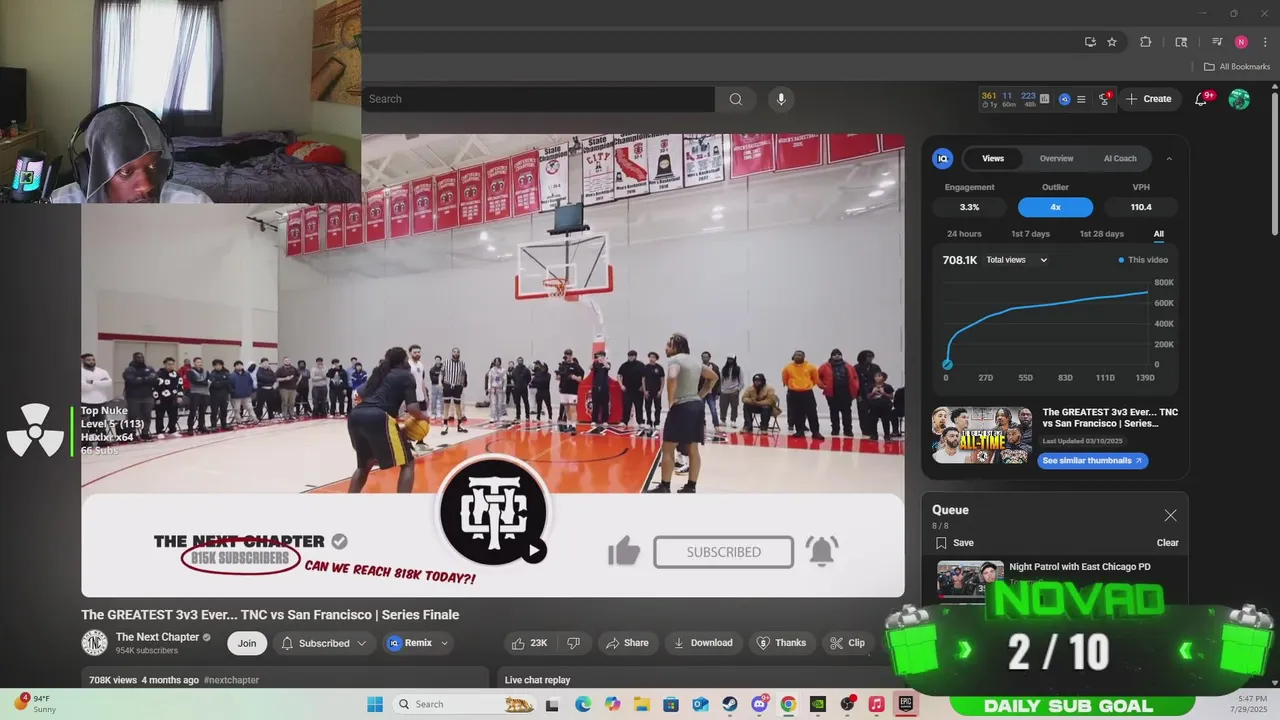Viewport: 1280px width, 720px height.
Task: Open YouTube notifications bell
Action: [1203, 98]
